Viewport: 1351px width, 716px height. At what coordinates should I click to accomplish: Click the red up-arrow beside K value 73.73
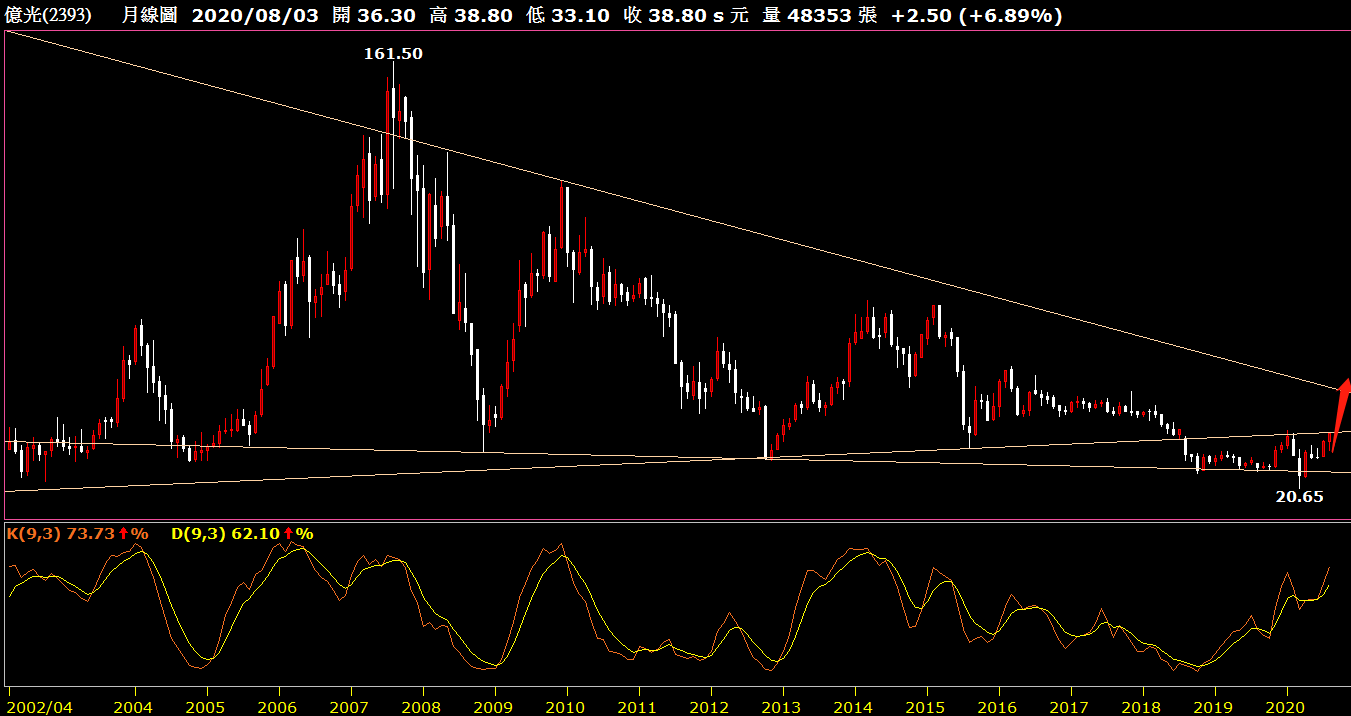tap(124, 534)
